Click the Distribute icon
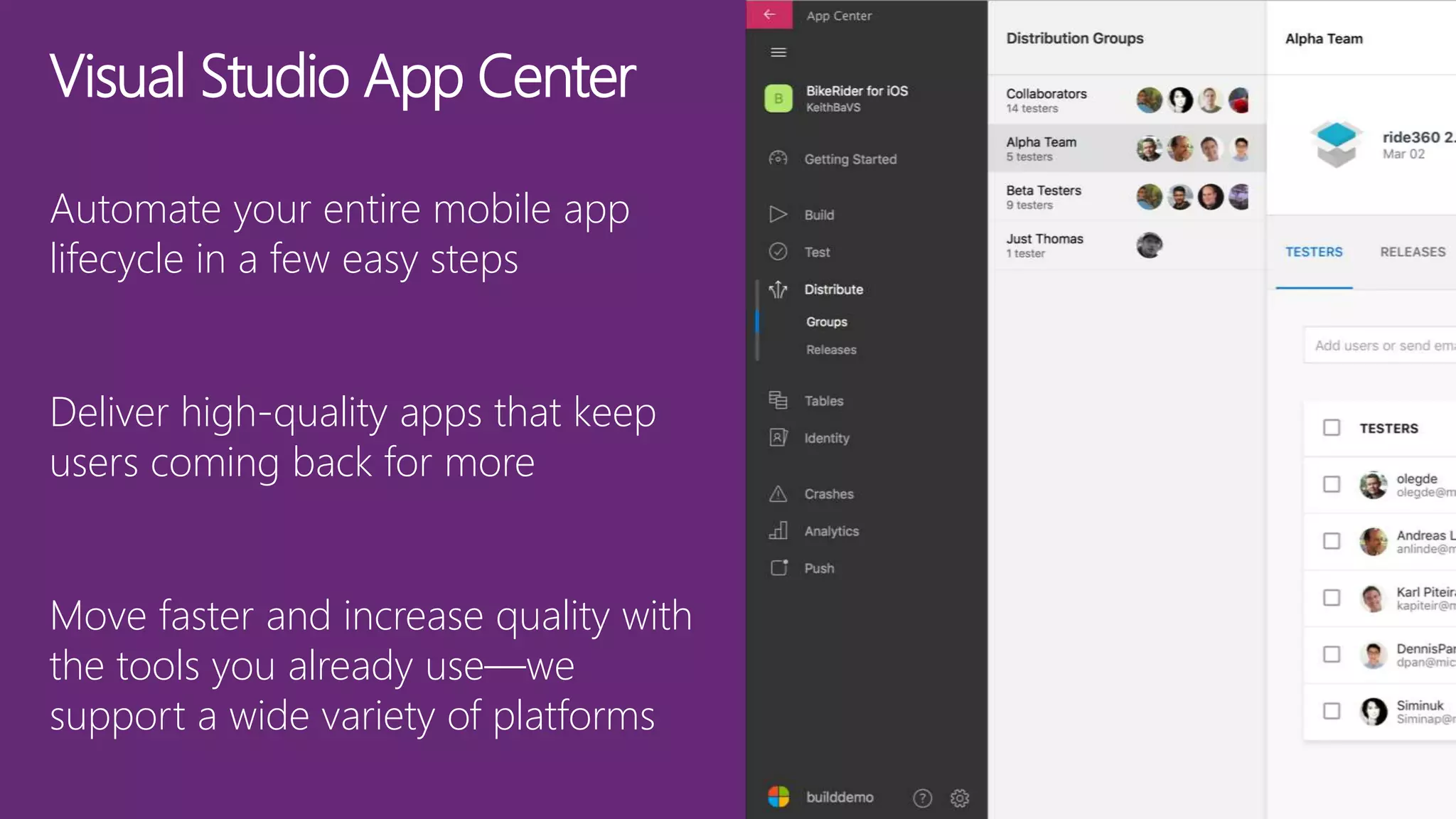This screenshot has width=1456, height=819. [x=778, y=289]
